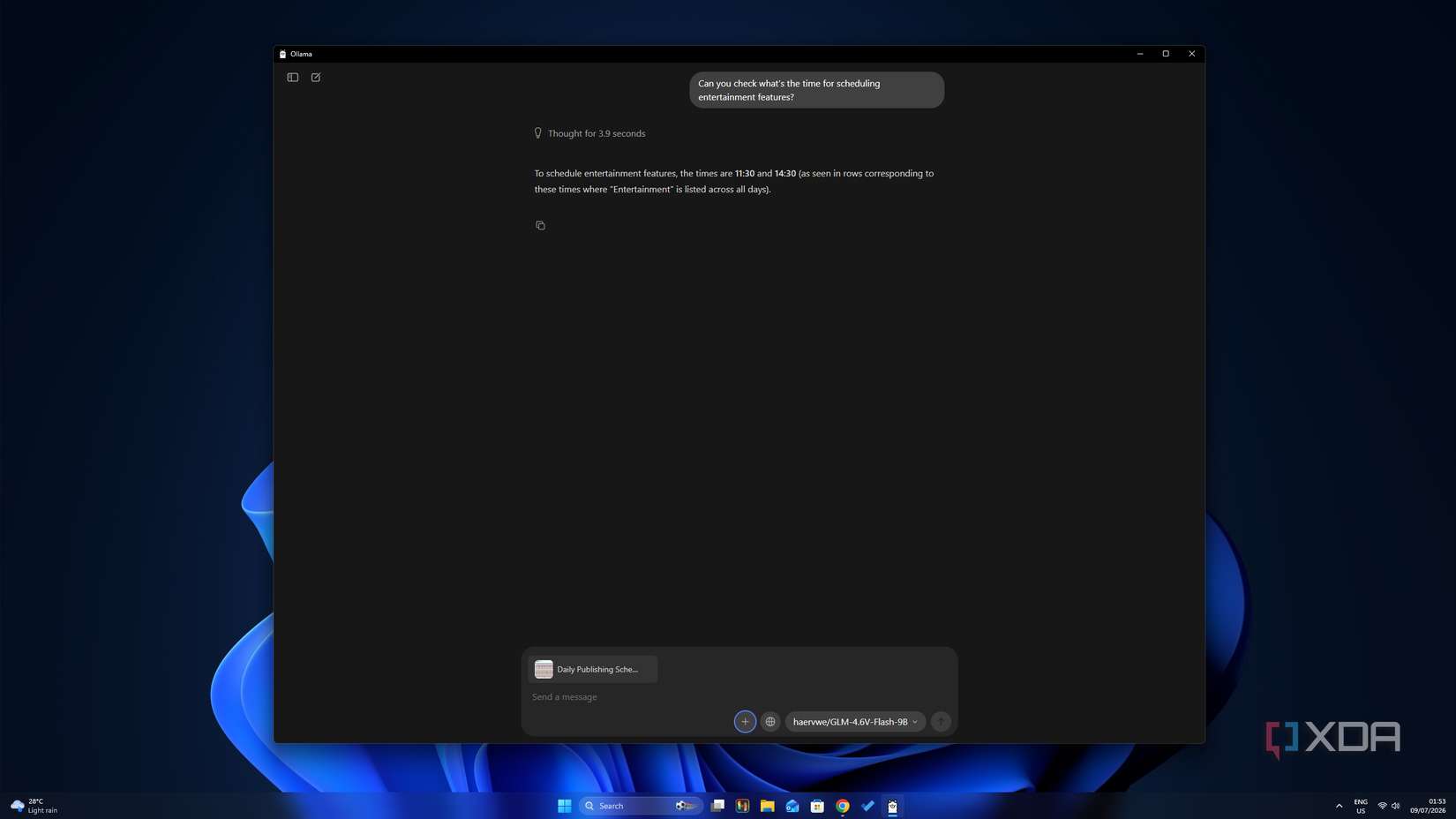The image size is (1456, 819).
Task: Open the weather widget showing 28°C Light rain
Action: (x=34, y=806)
